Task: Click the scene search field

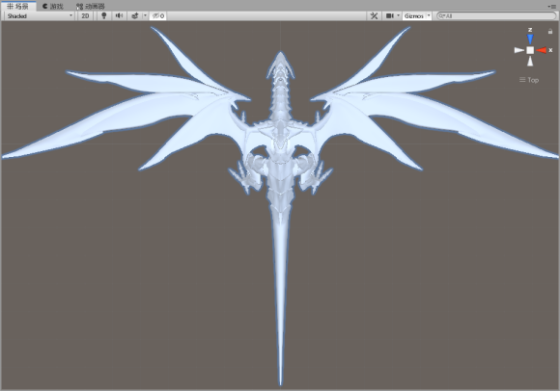Action: point(496,16)
